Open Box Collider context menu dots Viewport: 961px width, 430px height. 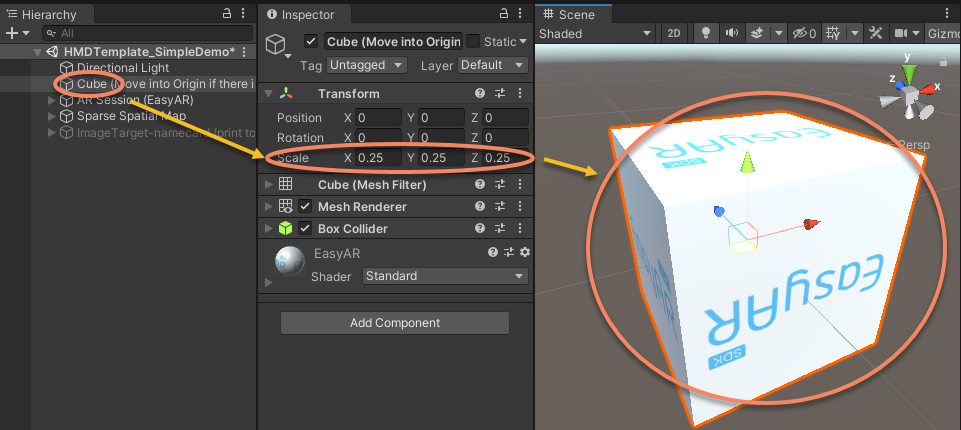(520, 228)
